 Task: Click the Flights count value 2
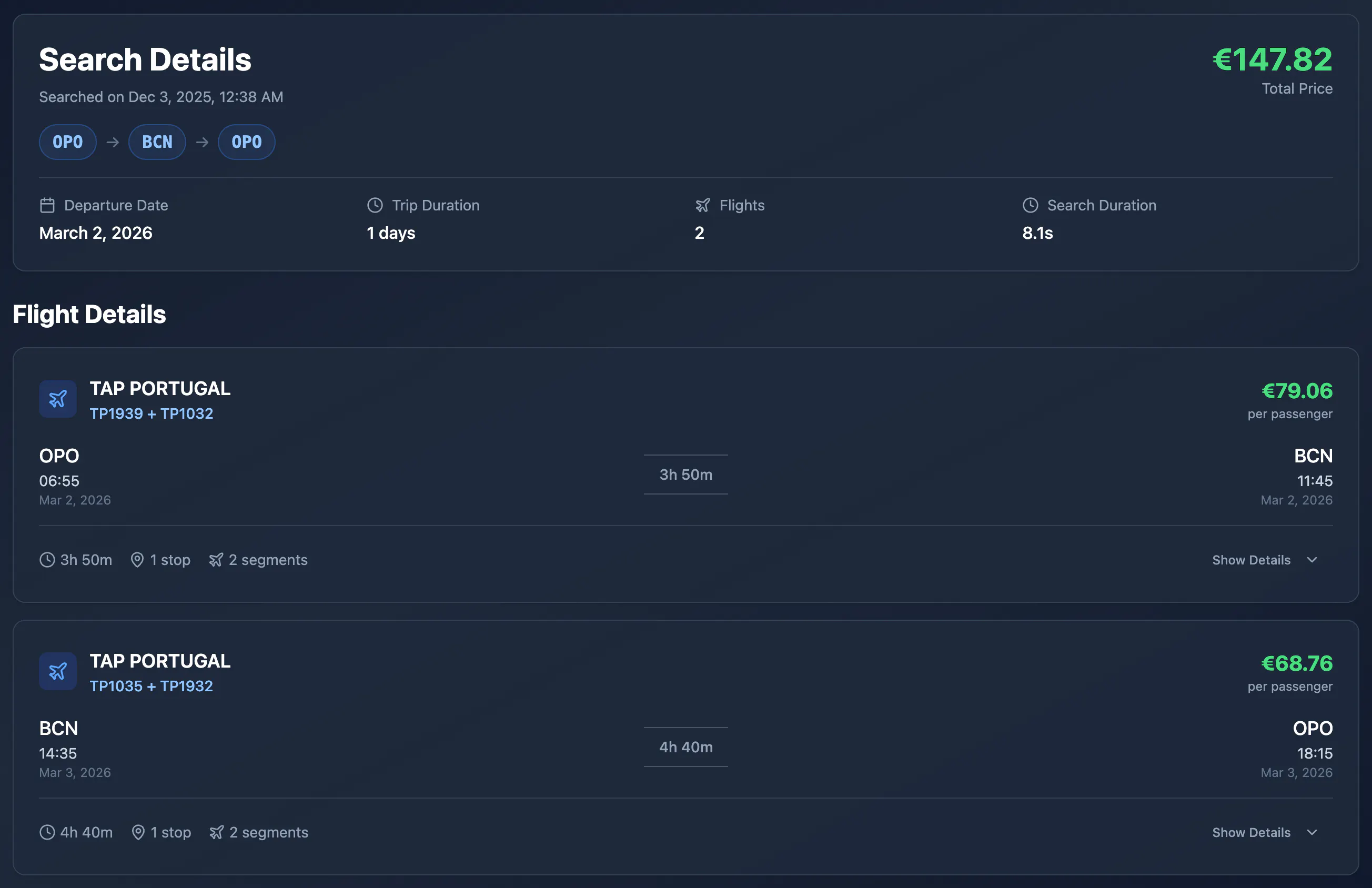click(x=699, y=233)
